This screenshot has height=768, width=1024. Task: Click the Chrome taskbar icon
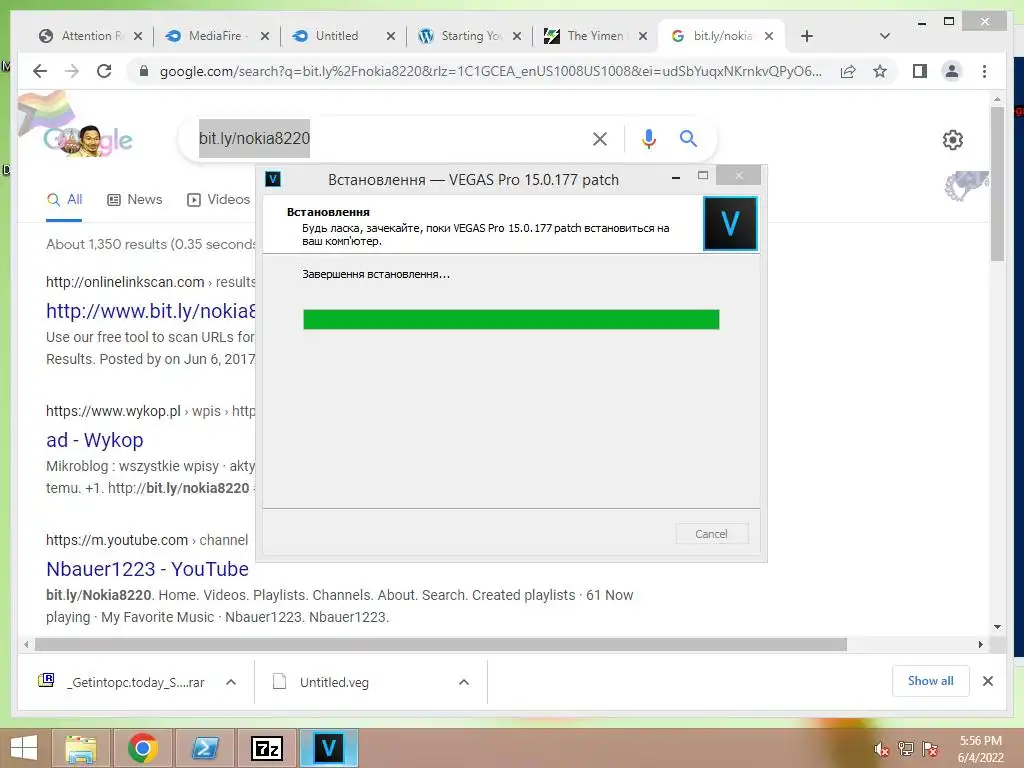pos(143,748)
